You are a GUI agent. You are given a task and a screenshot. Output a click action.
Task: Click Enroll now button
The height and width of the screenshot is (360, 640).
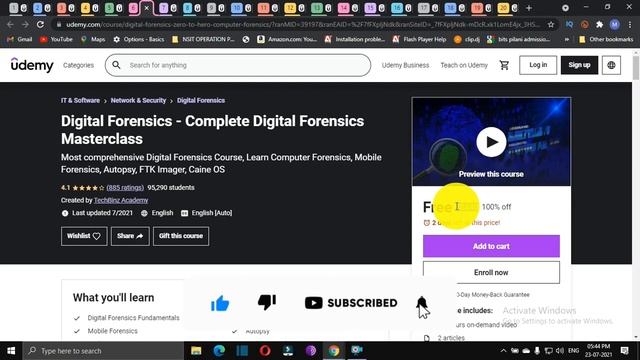click(491, 272)
